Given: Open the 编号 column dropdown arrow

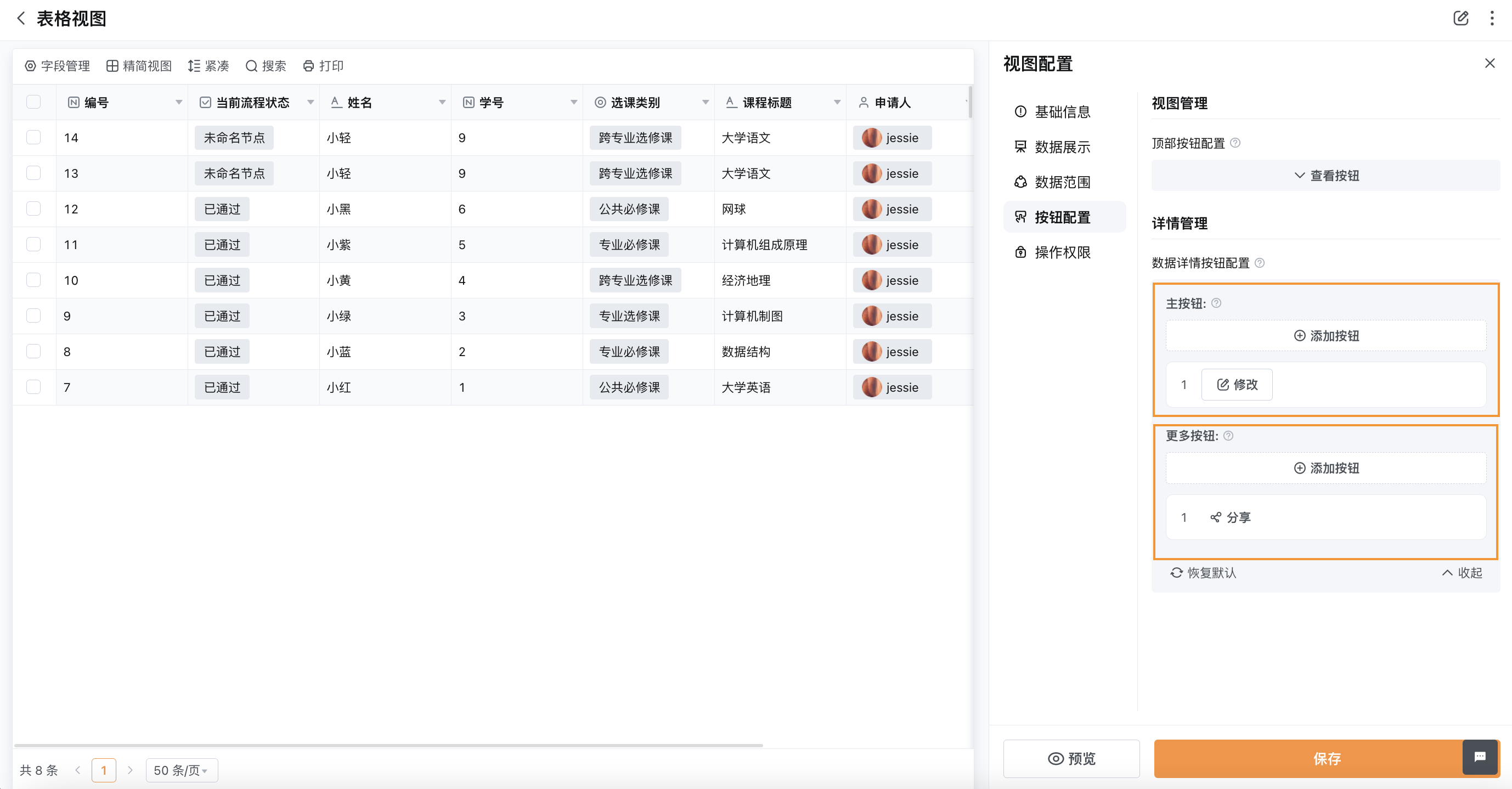Looking at the screenshot, I should click(178, 103).
